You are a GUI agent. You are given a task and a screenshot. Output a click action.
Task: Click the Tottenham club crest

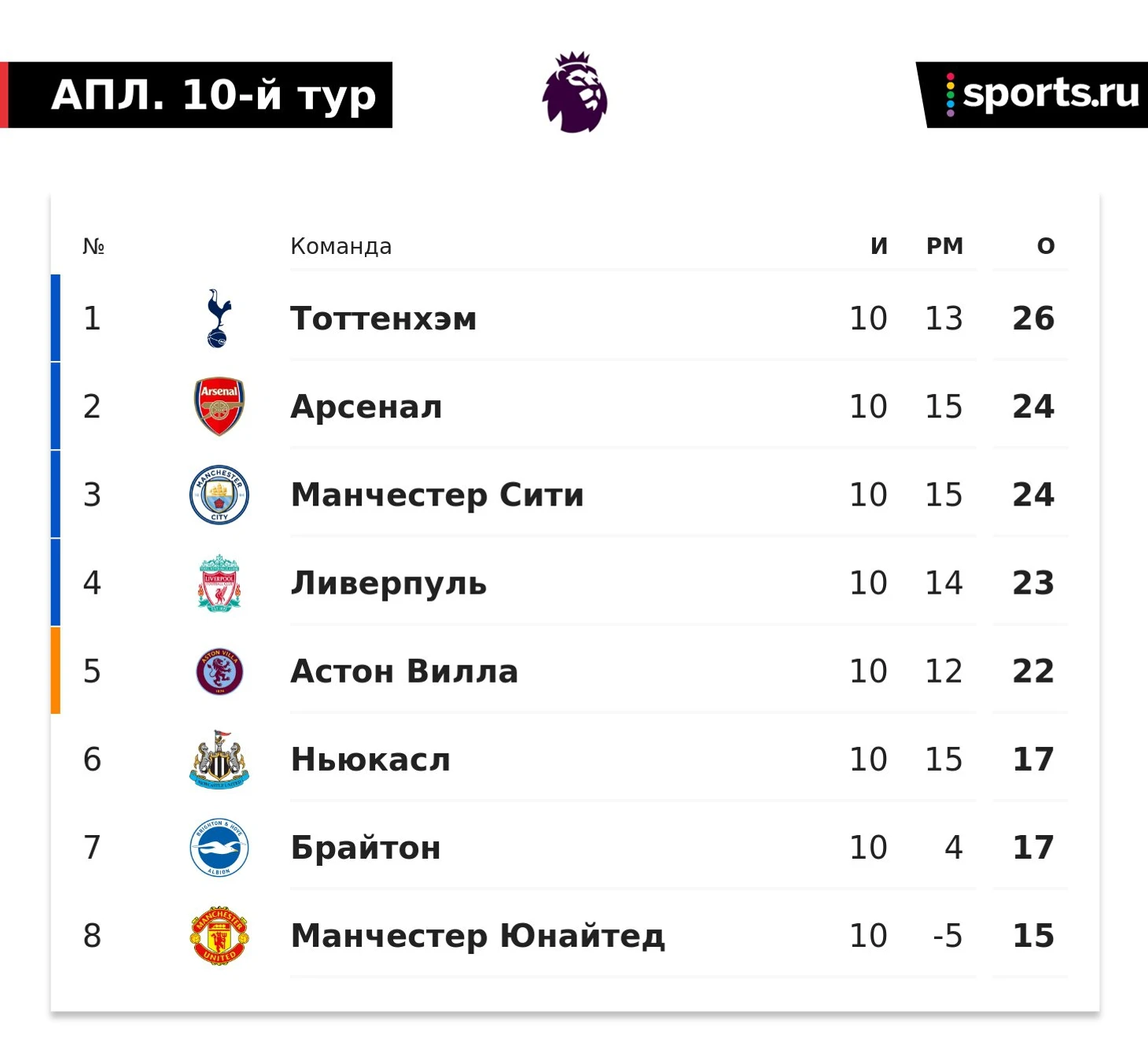(219, 318)
